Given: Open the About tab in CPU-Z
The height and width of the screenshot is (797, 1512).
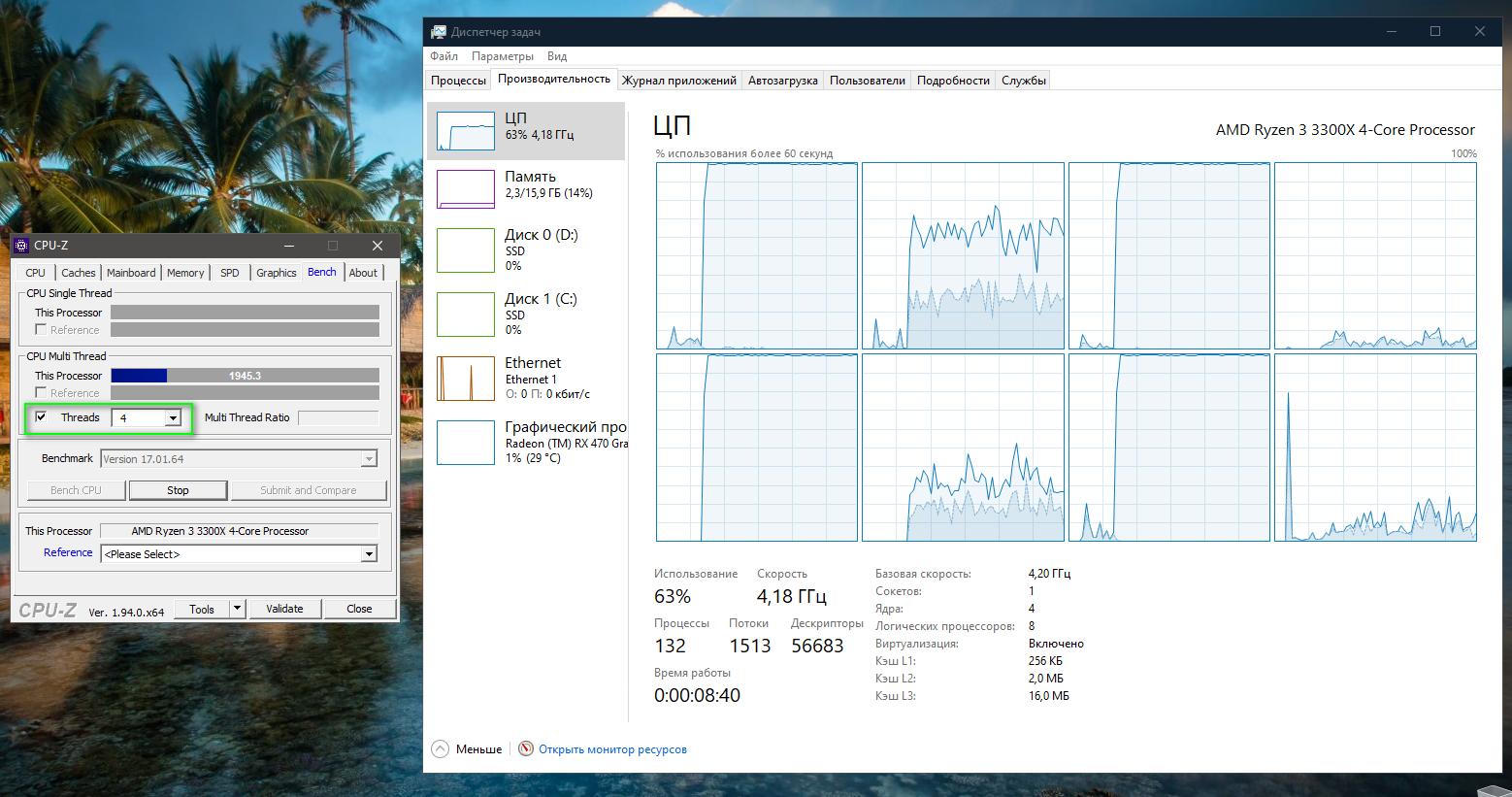Looking at the screenshot, I should [363, 273].
